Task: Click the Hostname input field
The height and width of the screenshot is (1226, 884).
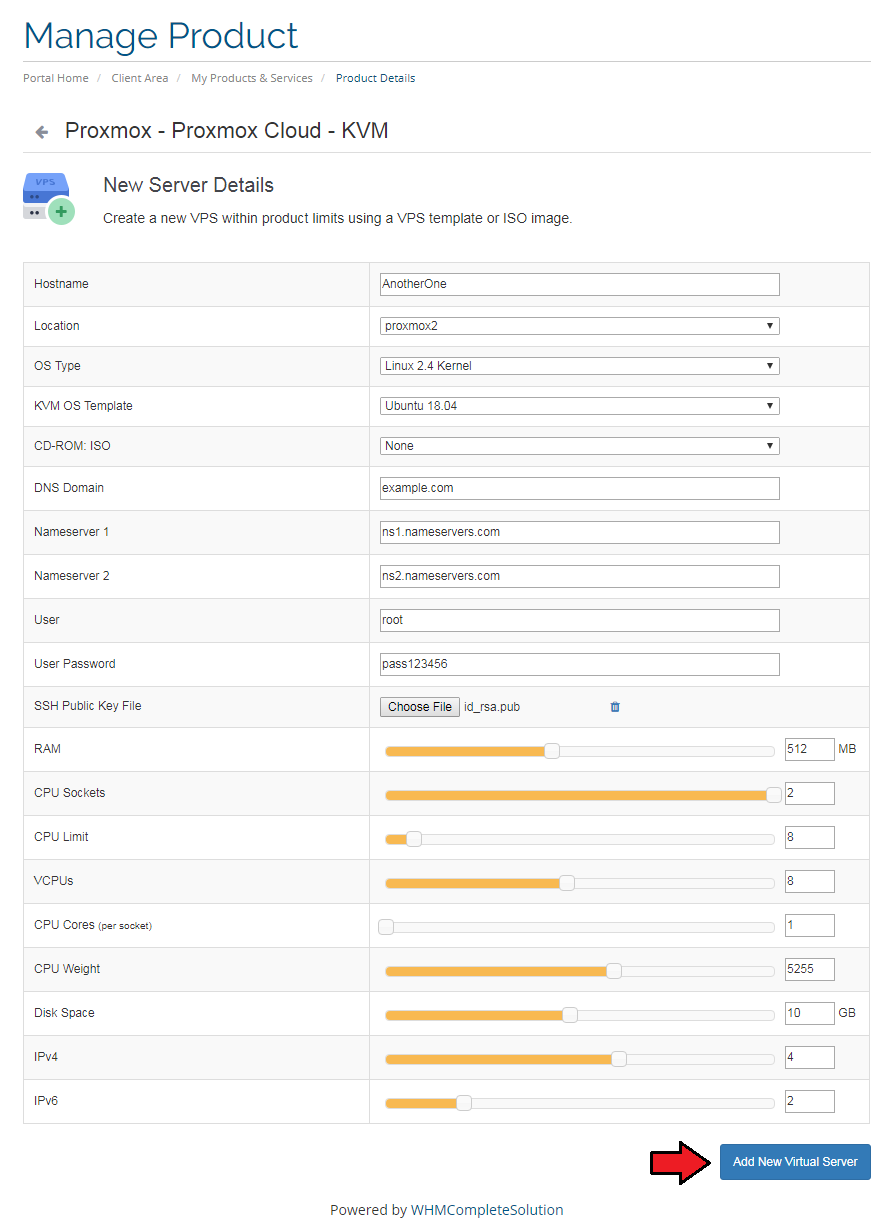Action: tap(579, 284)
